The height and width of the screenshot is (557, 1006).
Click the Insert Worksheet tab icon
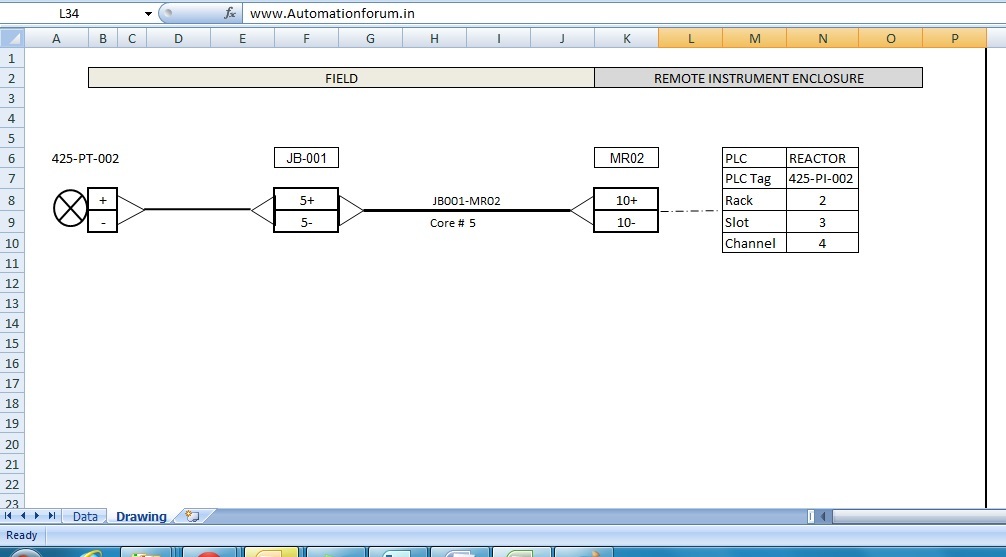(191, 517)
